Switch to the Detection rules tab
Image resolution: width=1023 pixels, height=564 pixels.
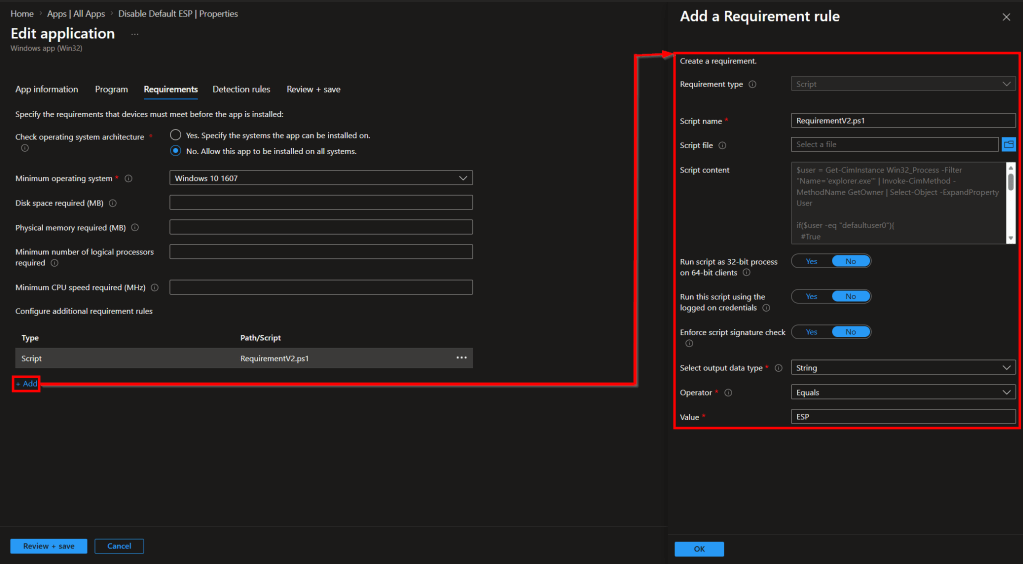point(241,90)
